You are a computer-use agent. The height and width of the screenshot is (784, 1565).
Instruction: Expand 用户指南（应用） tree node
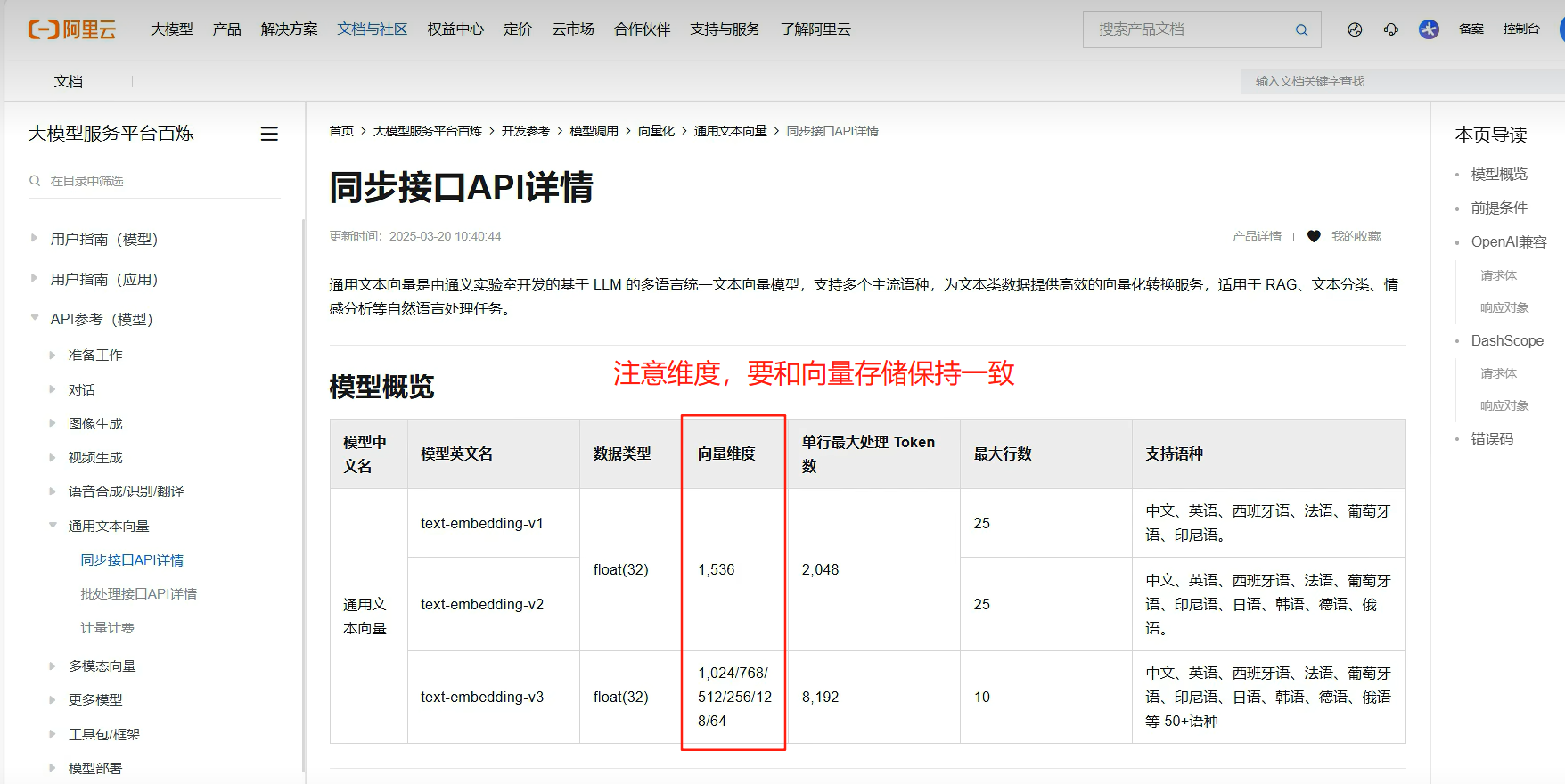coord(34,278)
